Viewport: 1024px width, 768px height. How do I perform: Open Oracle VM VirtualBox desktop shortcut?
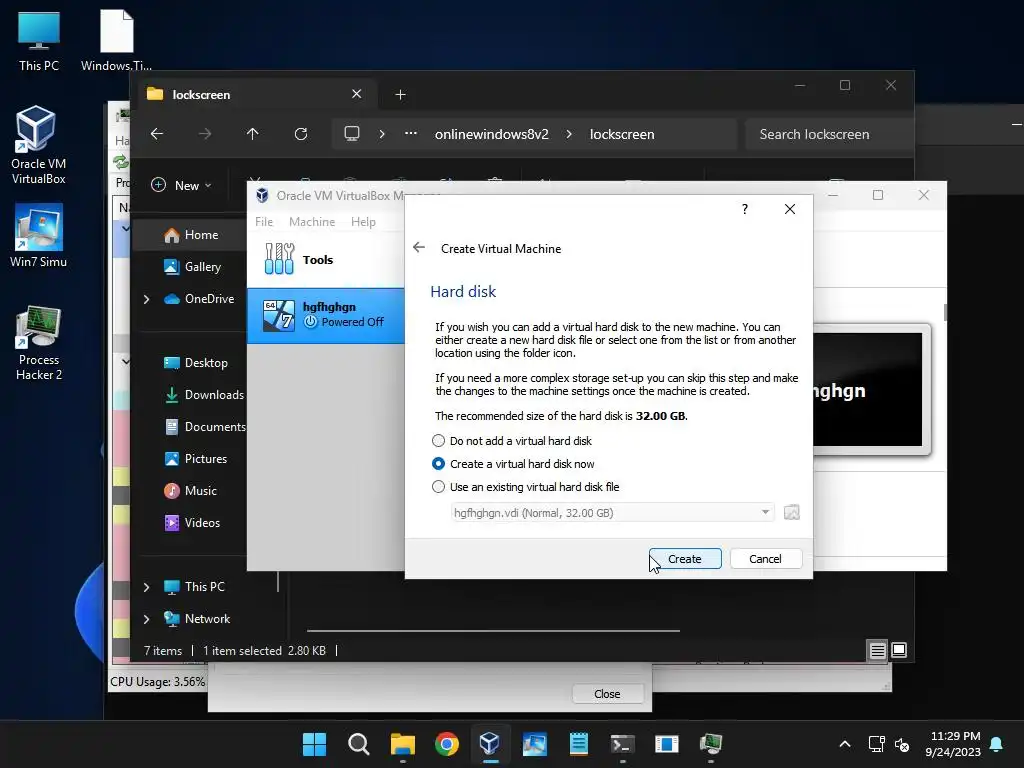39,145
